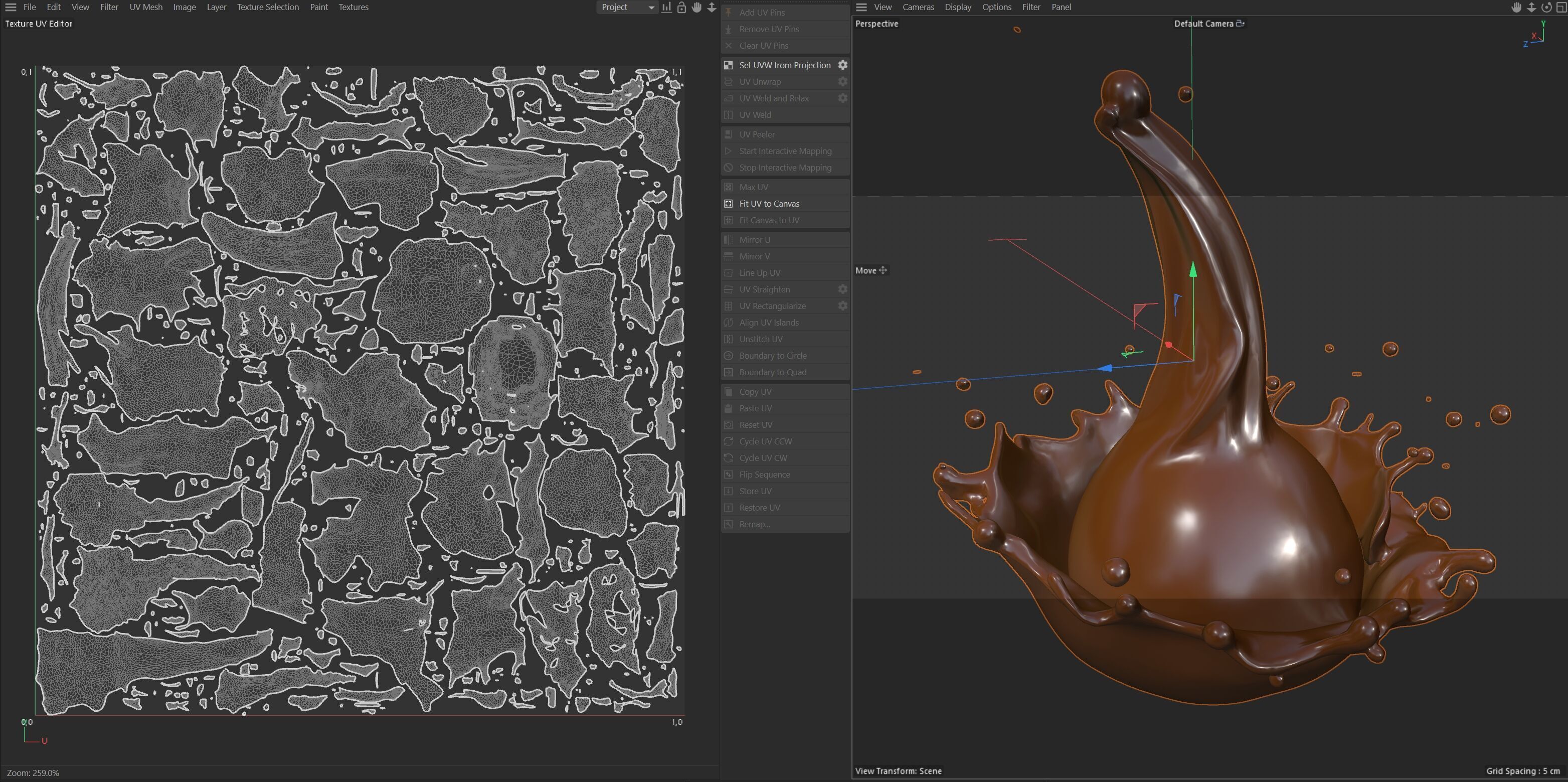Toggle the viewport maximize layout icon
Image resolution: width=1568 pixels, height=782 pixels.
(1561, 8)
